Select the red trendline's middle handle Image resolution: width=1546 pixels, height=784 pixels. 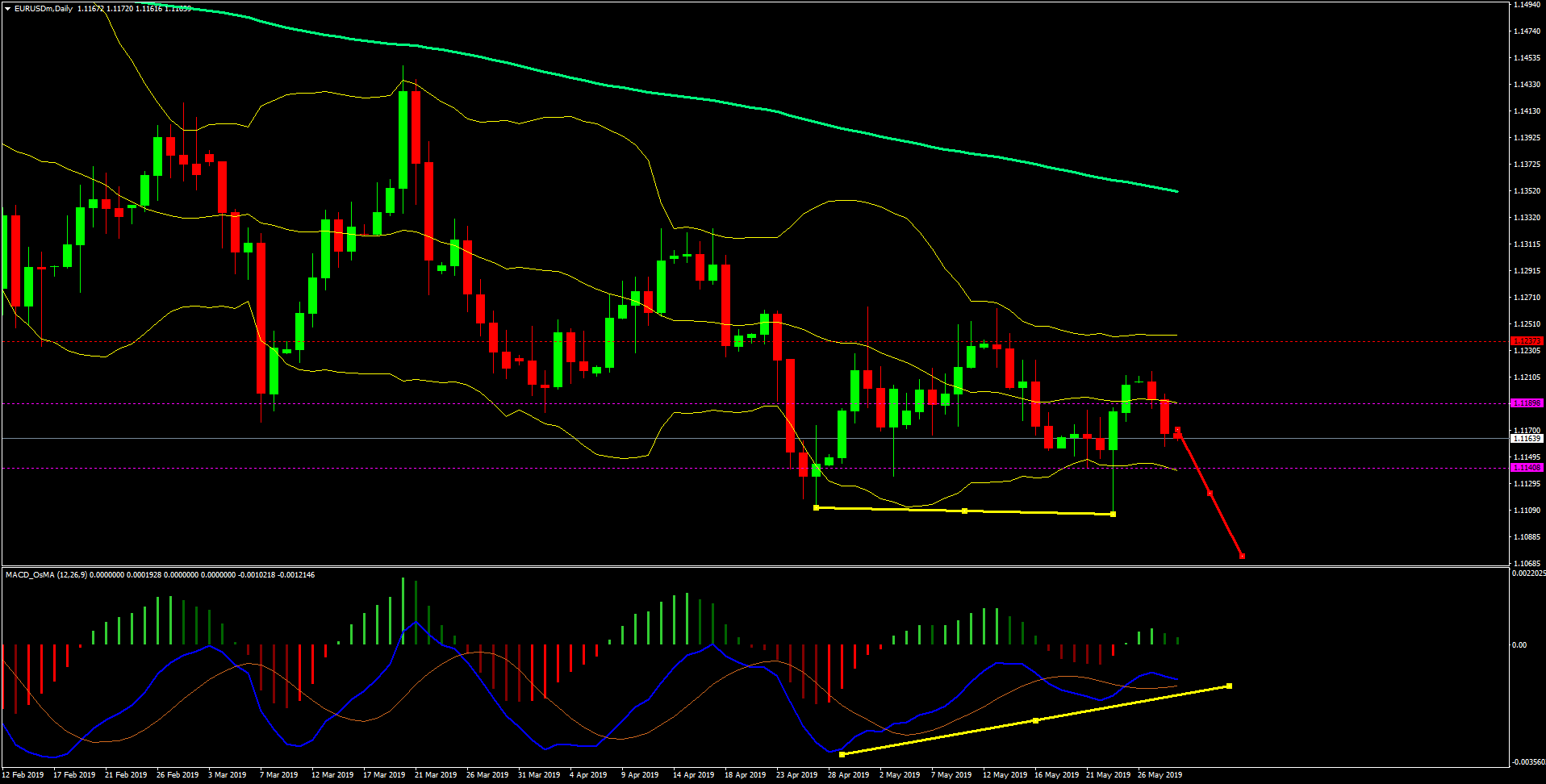[x=1210, y=493]
